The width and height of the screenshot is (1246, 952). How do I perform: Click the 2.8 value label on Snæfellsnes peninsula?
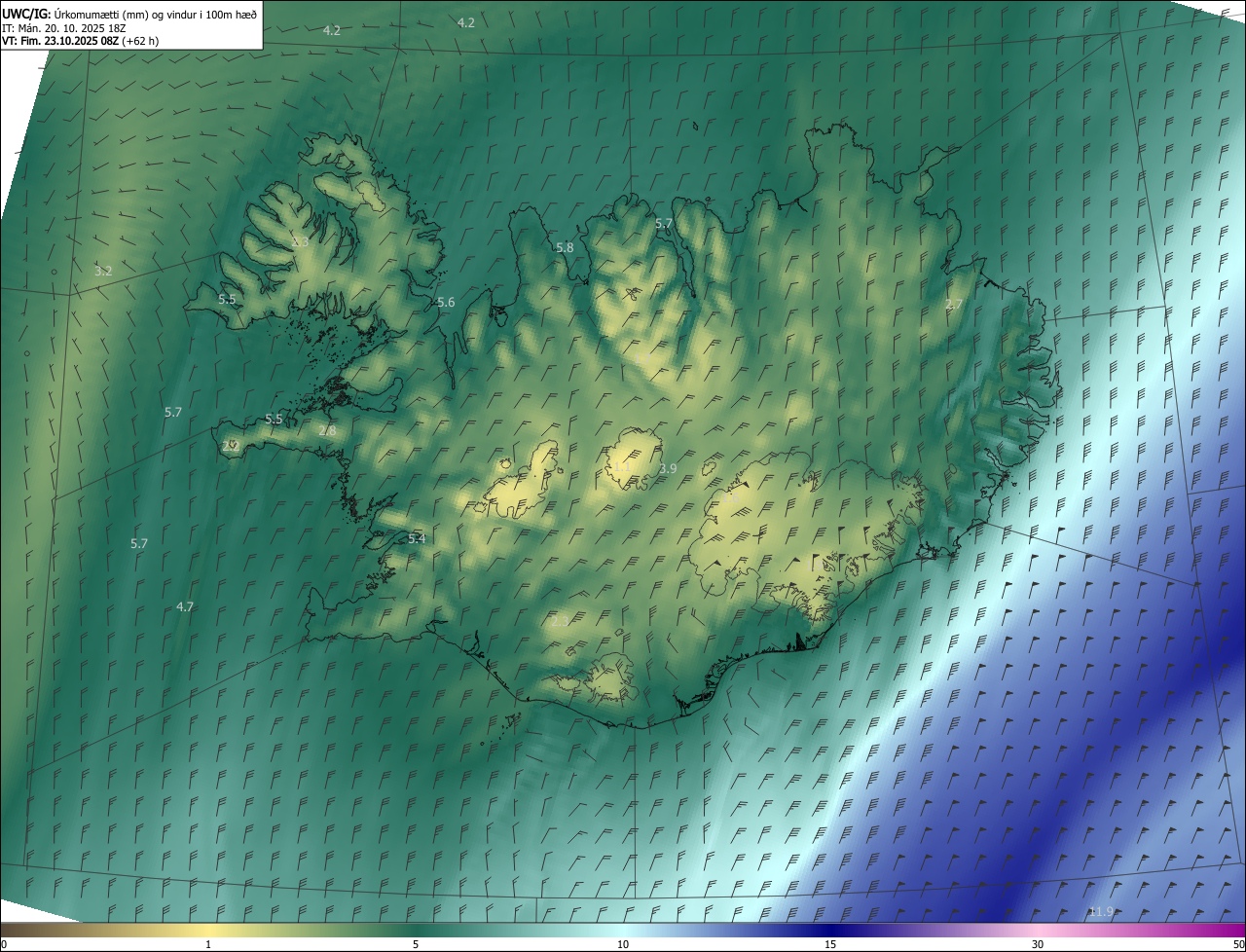(x=327, y=431)
